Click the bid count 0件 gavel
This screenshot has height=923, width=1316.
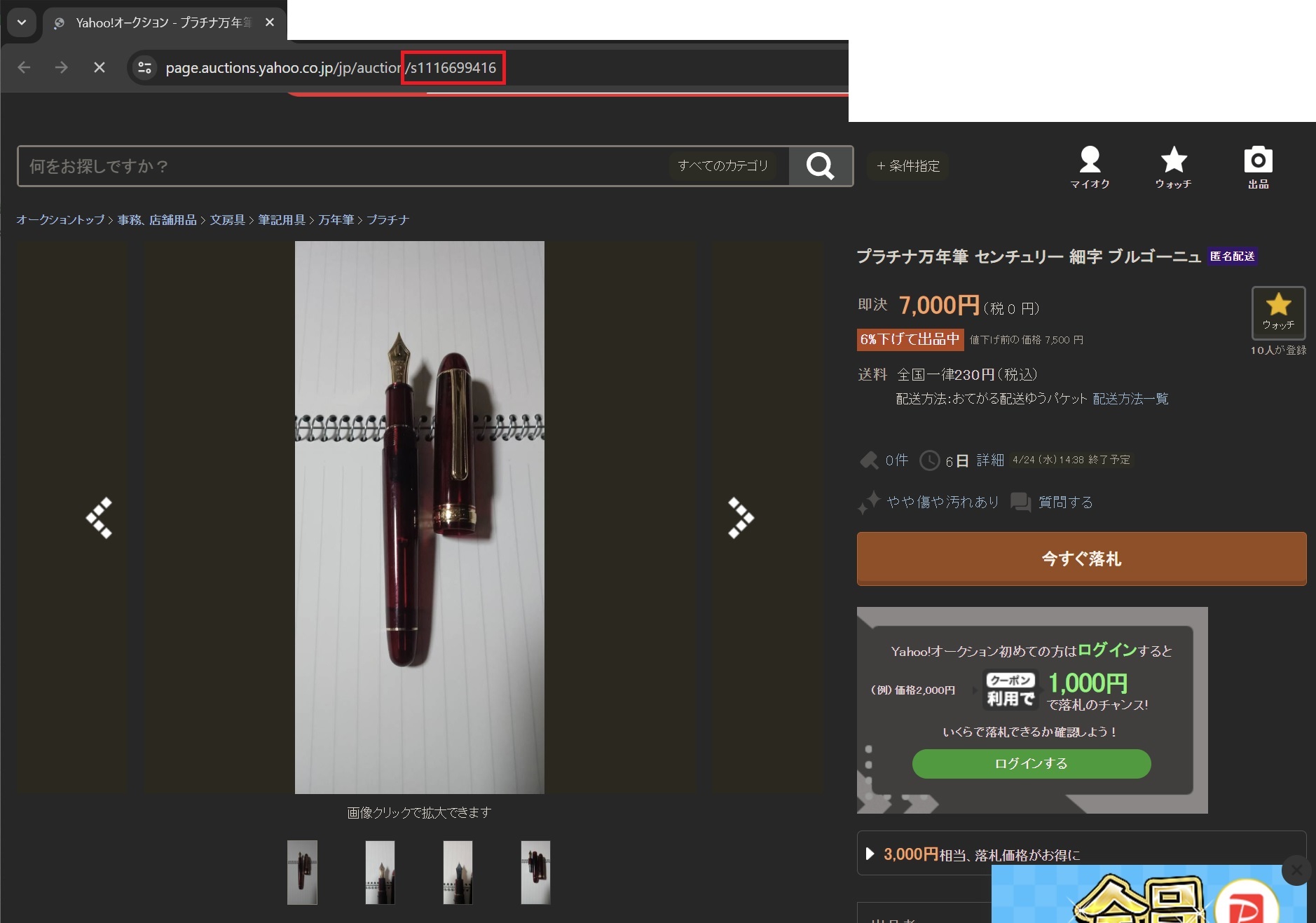(x=884, y=460)
